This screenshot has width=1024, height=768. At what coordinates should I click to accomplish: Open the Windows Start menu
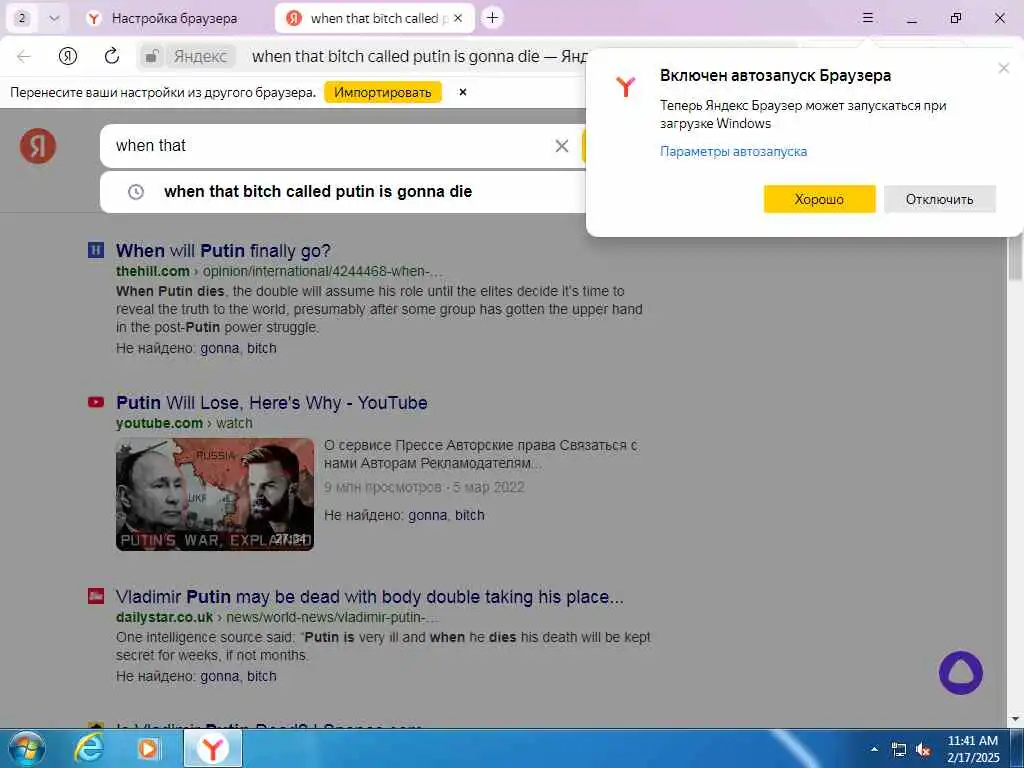(x=27, y=748)
